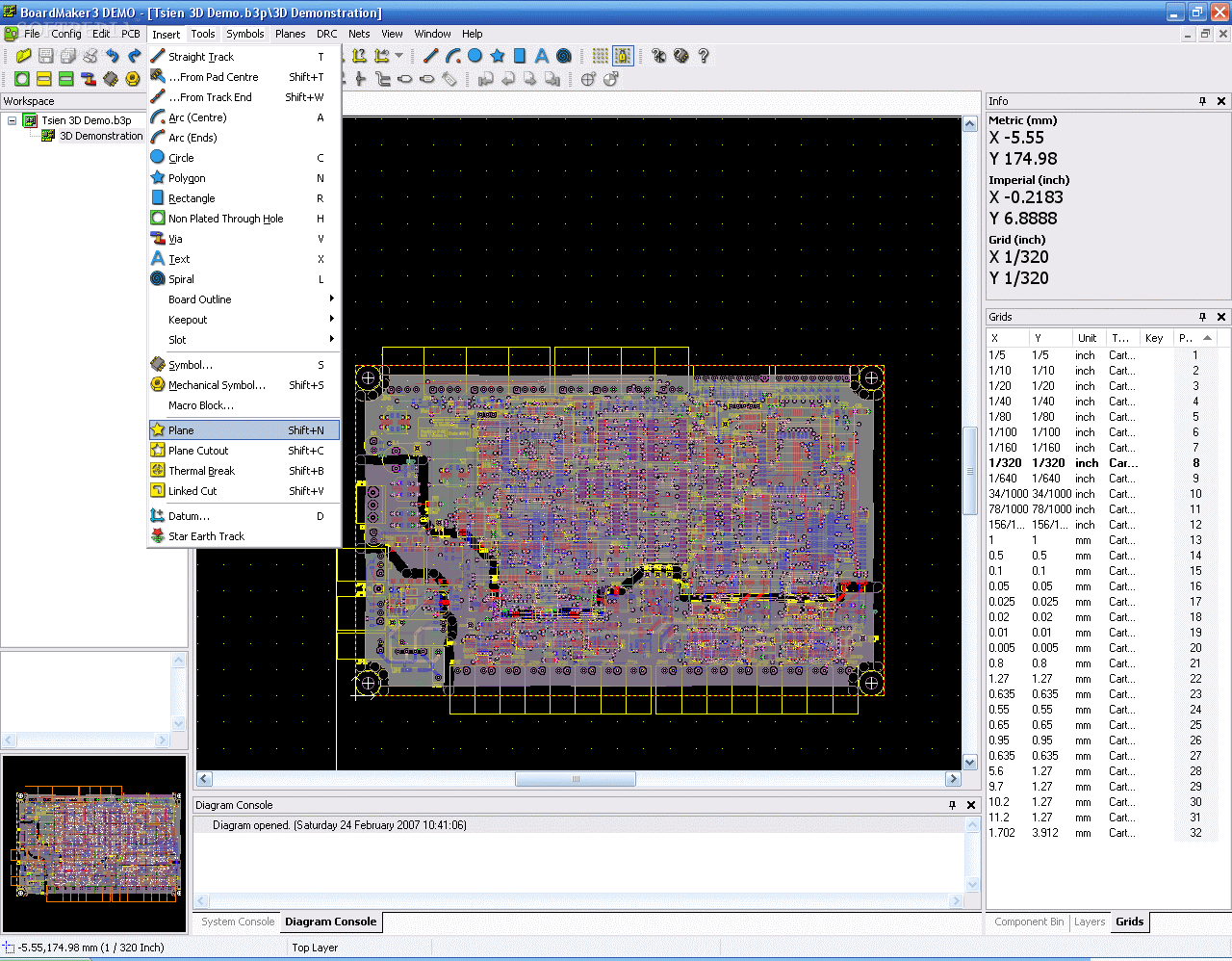This screenshot has width=1232, height=961.
Task: Select the spiral tool in toolbar
Action: tap(564, 56)
